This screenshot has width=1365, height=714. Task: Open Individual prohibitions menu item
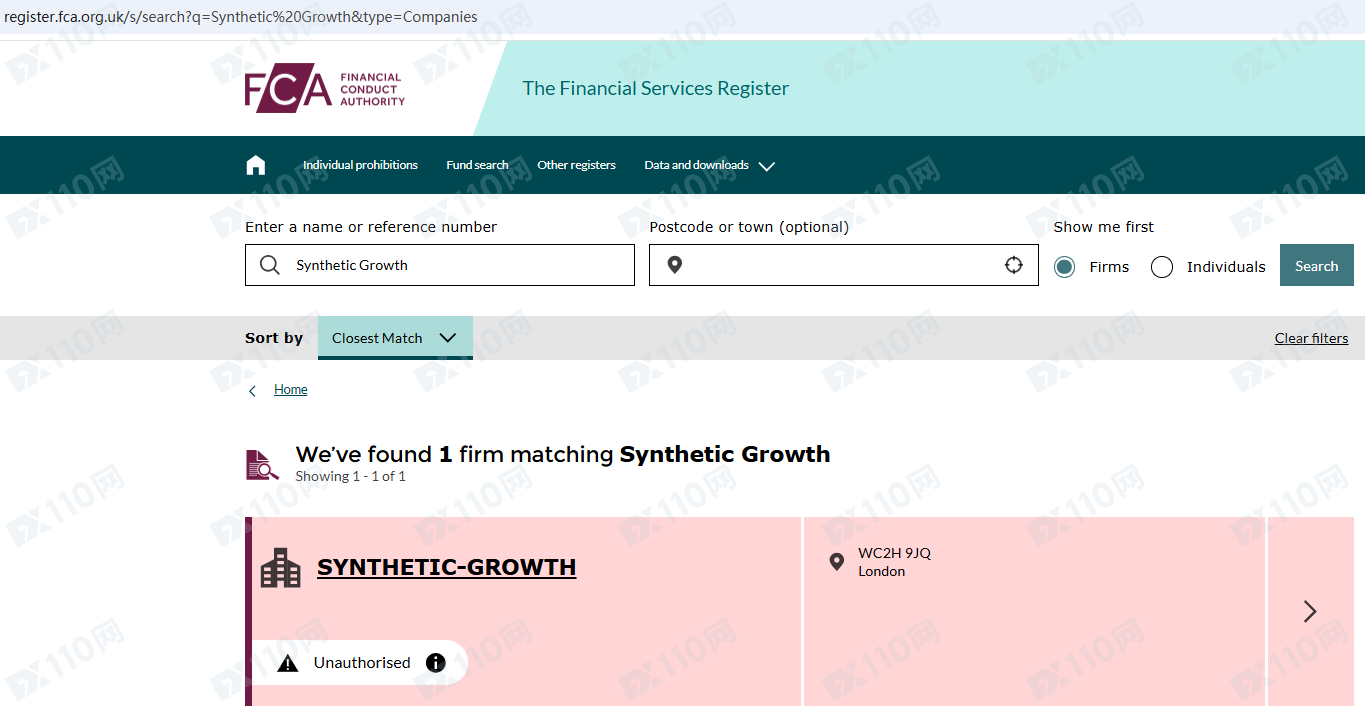[360, 165]
